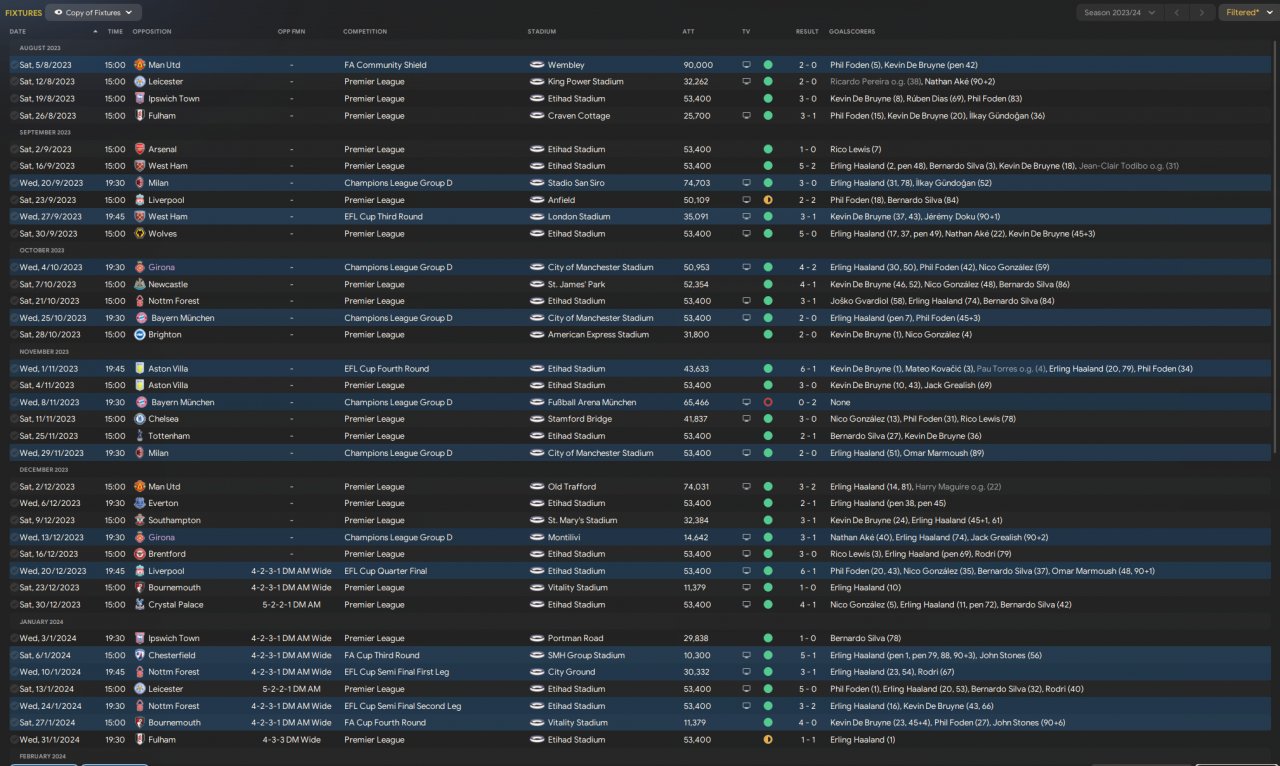
Task: Tick the selector circle for Wed, 3/1/2024
Action: click(14, 639)
